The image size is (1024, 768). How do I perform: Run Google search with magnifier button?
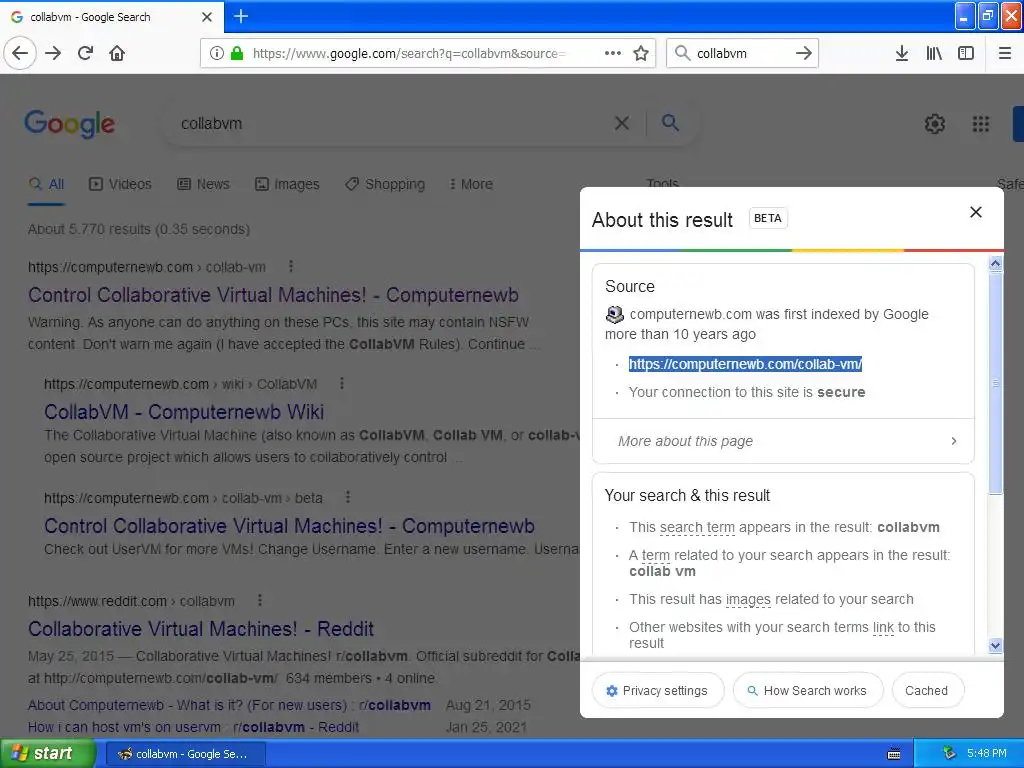point(670,122)
